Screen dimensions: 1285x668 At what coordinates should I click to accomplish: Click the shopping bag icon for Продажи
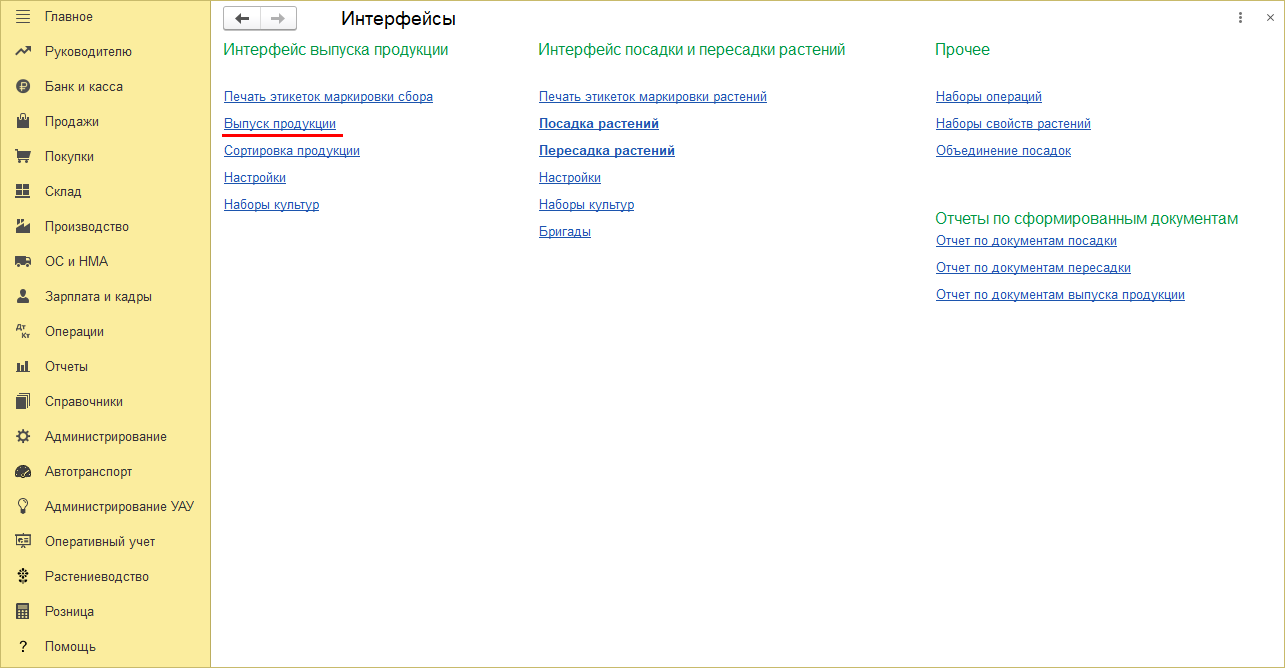pyautogui.click(x=23, y=122)
